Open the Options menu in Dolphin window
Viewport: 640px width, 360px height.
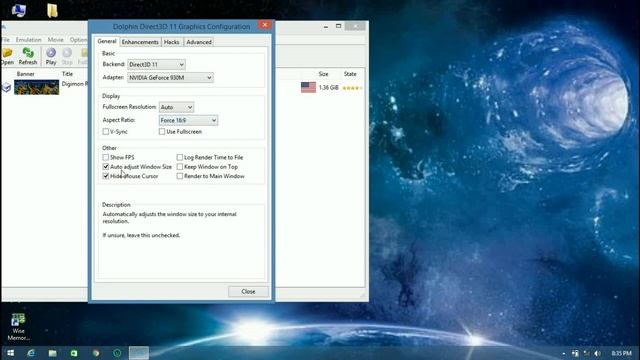tap(78, 40)
